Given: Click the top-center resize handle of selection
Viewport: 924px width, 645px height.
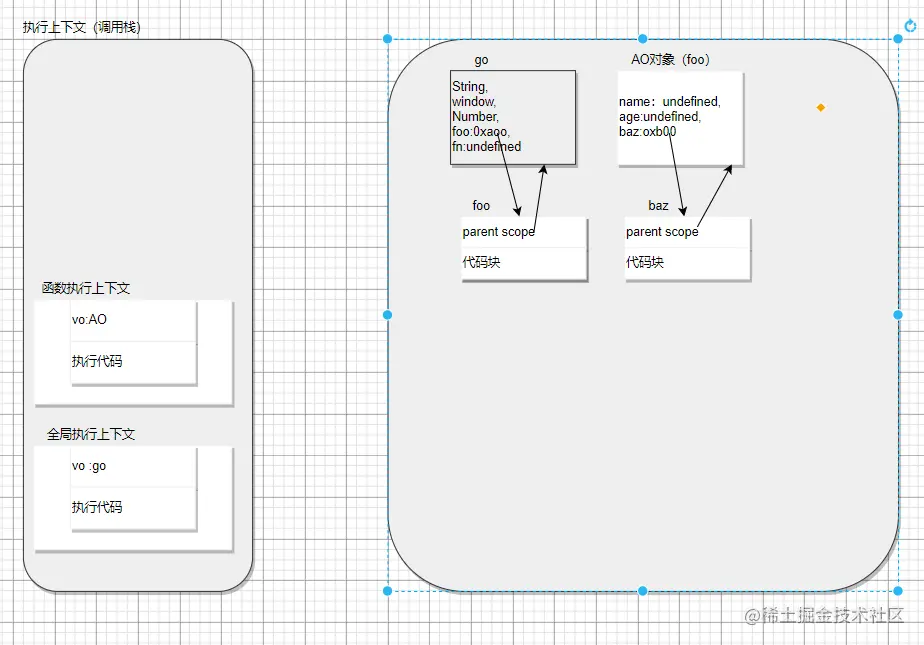Looking at the screenshot, I should click(643, 39).
